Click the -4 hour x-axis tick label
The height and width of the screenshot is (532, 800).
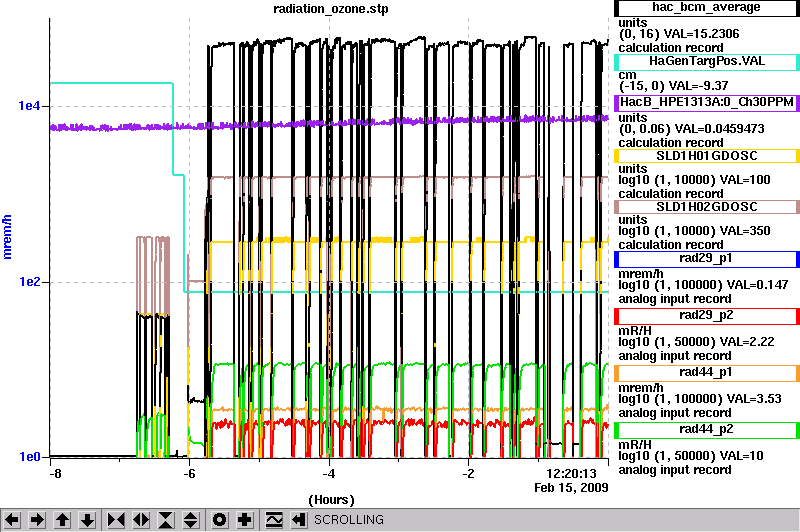pyautogui.click(x=329, y=473)
